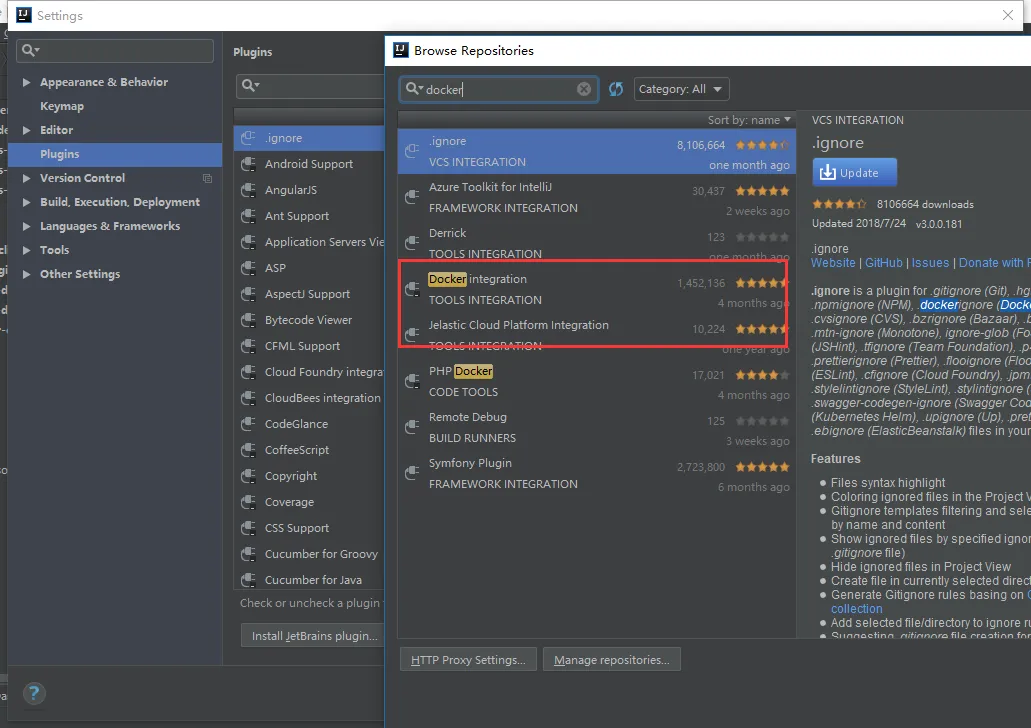This screenshot has width=1031, height=728.
Task: Click plugin icon of Docker integration result
Action: click(412, 289)
